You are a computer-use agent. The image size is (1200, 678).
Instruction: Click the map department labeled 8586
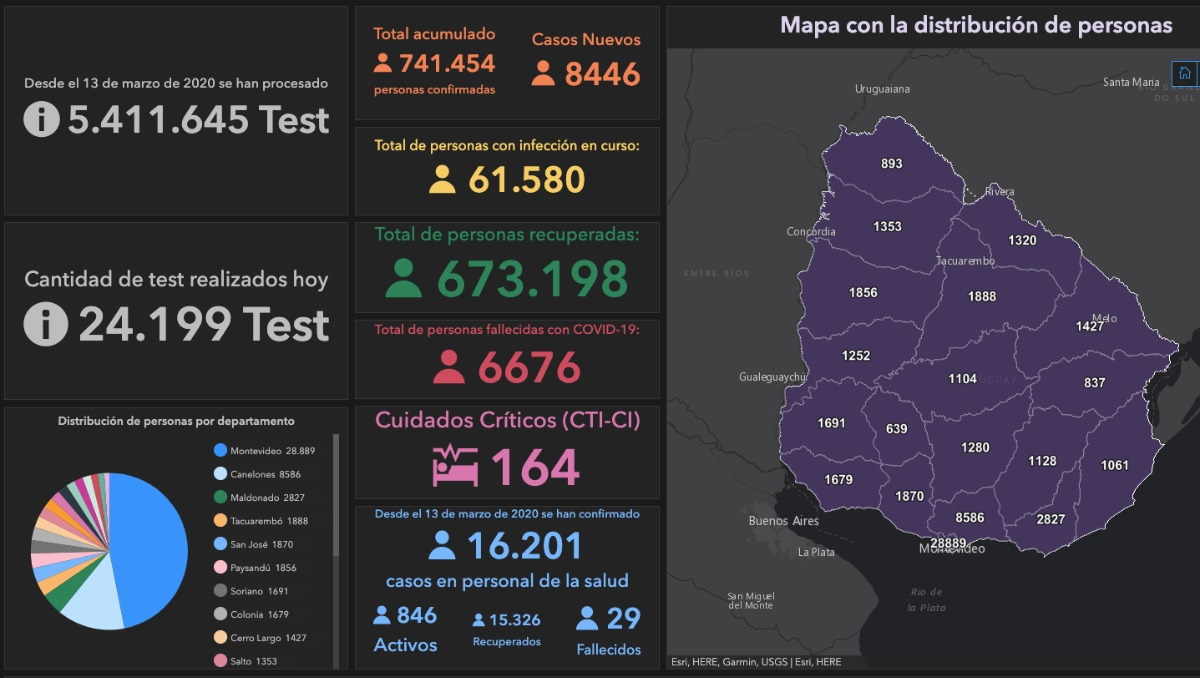pyautogui.click(x=969, y=518)
